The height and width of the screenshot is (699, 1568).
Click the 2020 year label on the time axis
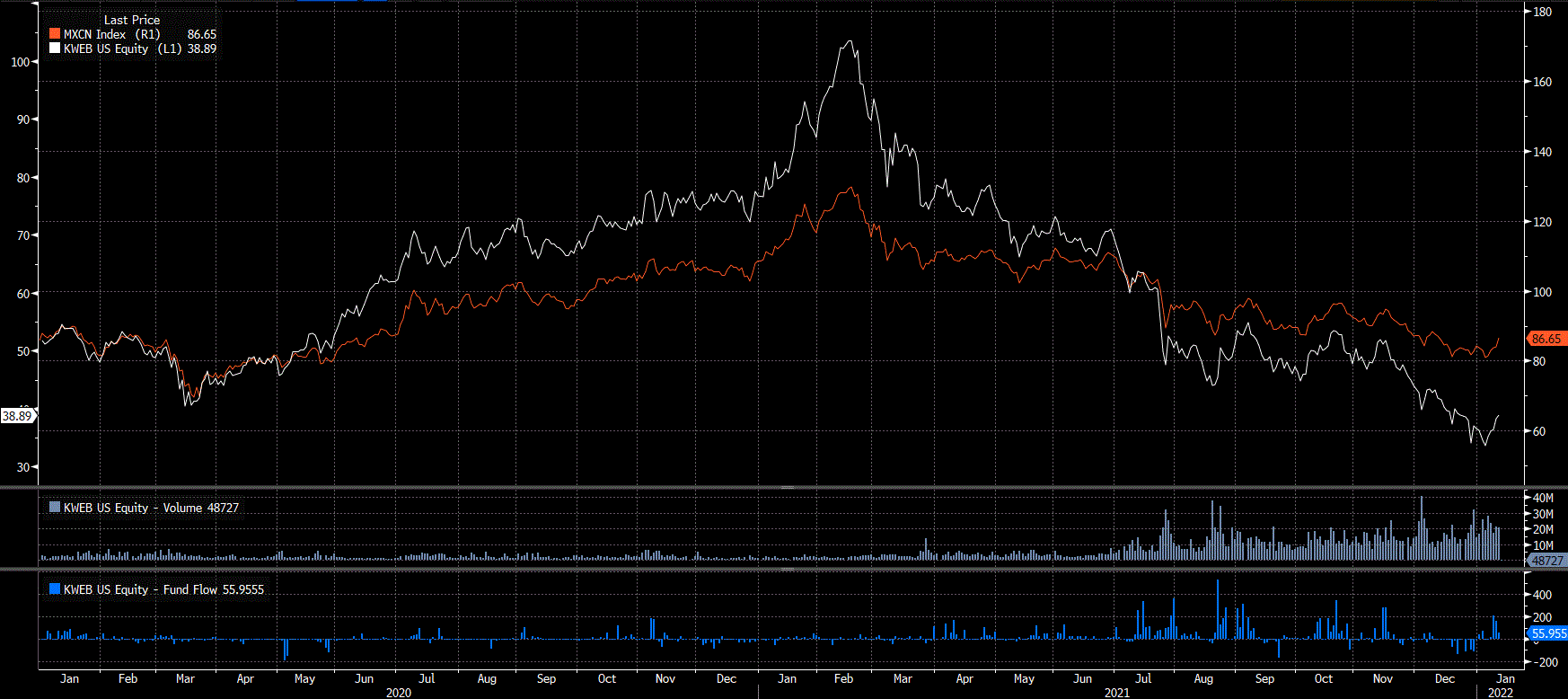click(399, 693)
